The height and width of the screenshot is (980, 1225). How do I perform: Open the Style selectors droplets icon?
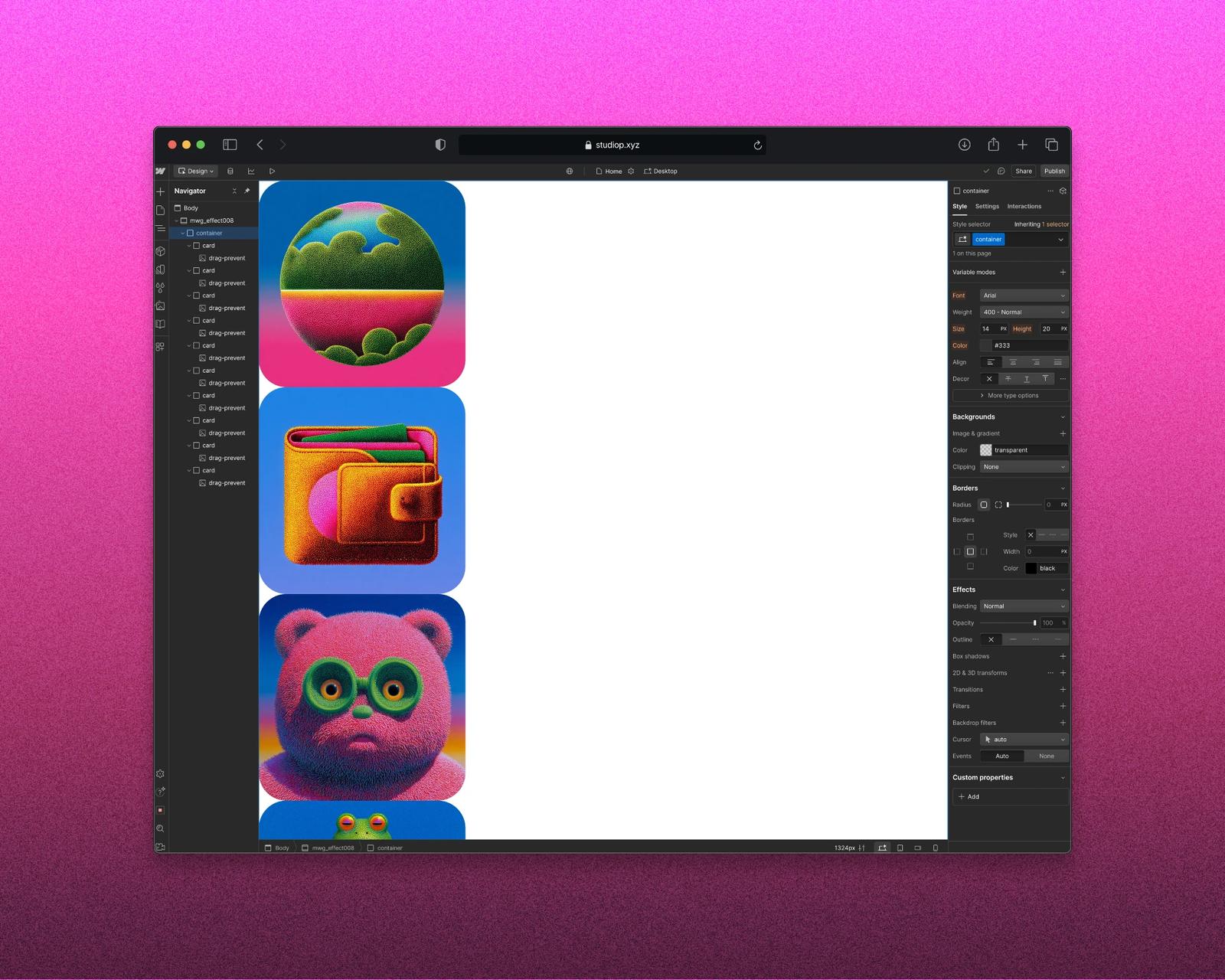coord(160,288)
